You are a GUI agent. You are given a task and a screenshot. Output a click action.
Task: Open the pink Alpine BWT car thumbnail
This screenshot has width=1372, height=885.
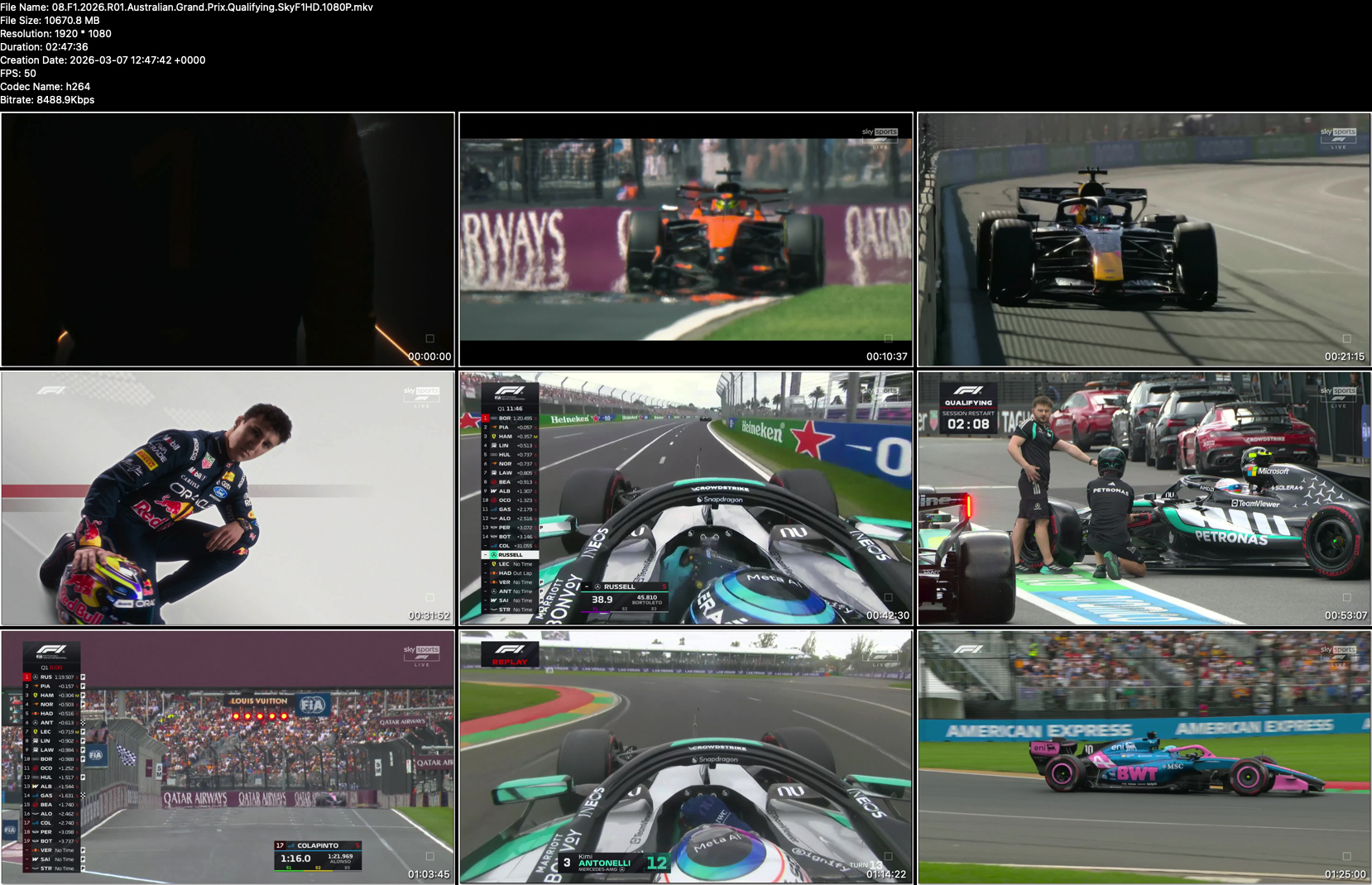(x=1144, y=757)
